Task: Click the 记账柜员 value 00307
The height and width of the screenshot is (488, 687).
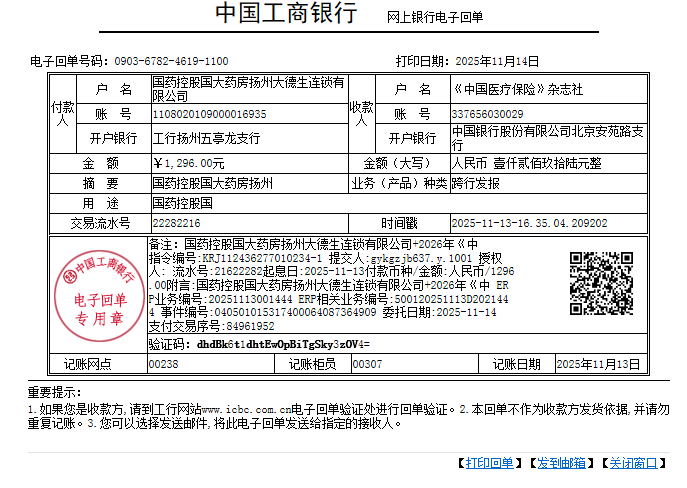Action: [367, 364]
